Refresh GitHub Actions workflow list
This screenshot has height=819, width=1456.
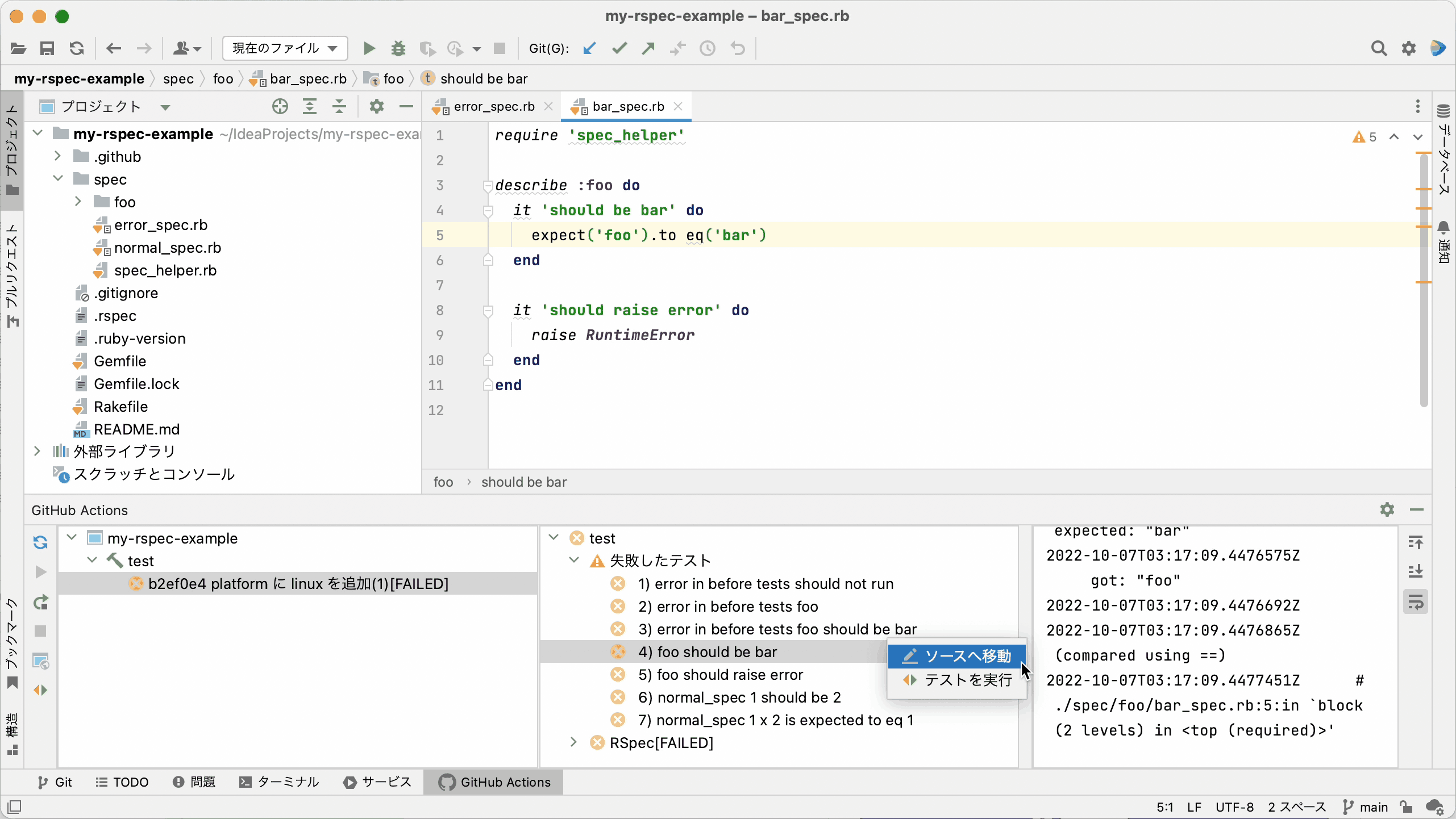(40, 542)
